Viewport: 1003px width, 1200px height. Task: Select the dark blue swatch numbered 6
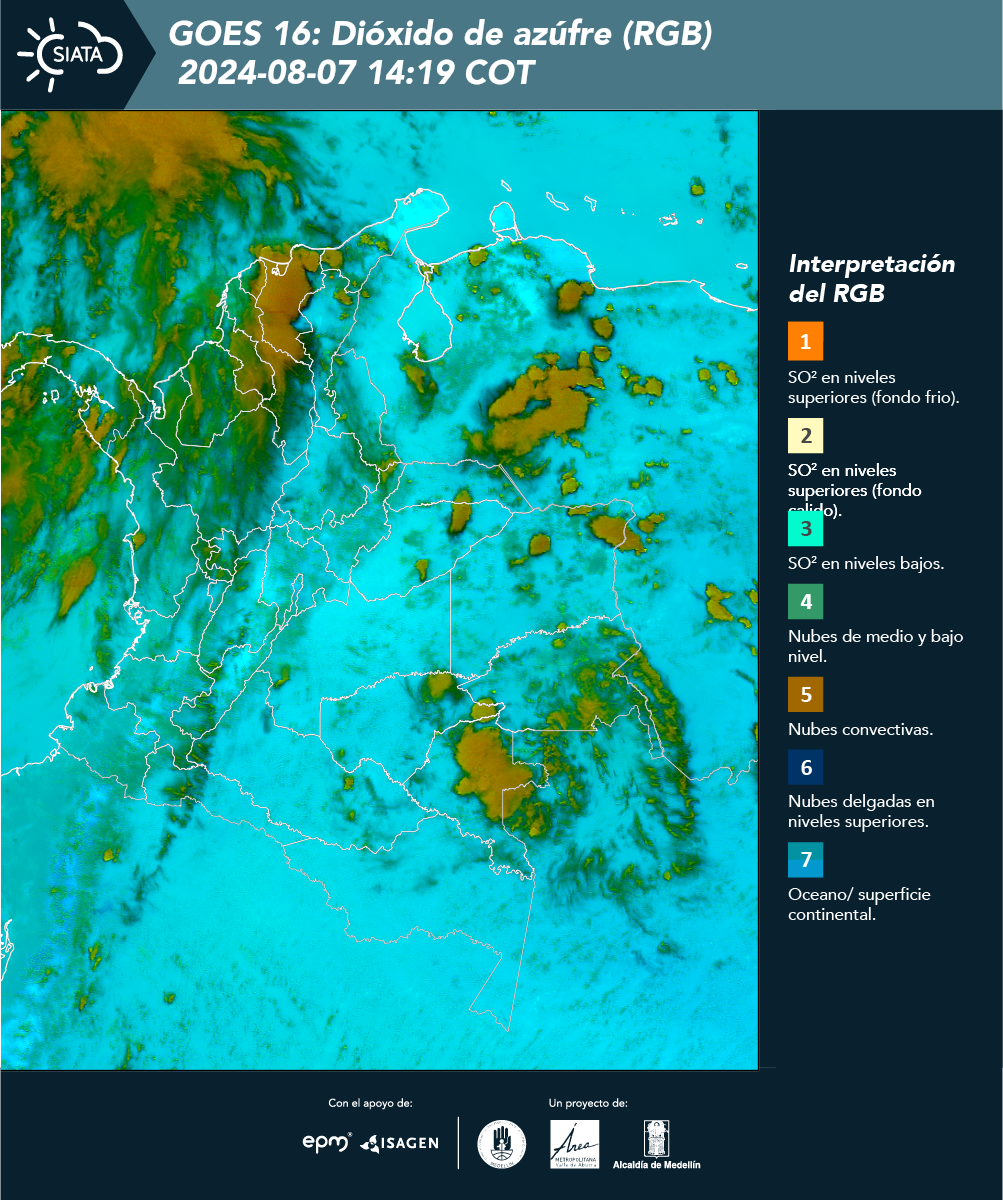(805, 768)
